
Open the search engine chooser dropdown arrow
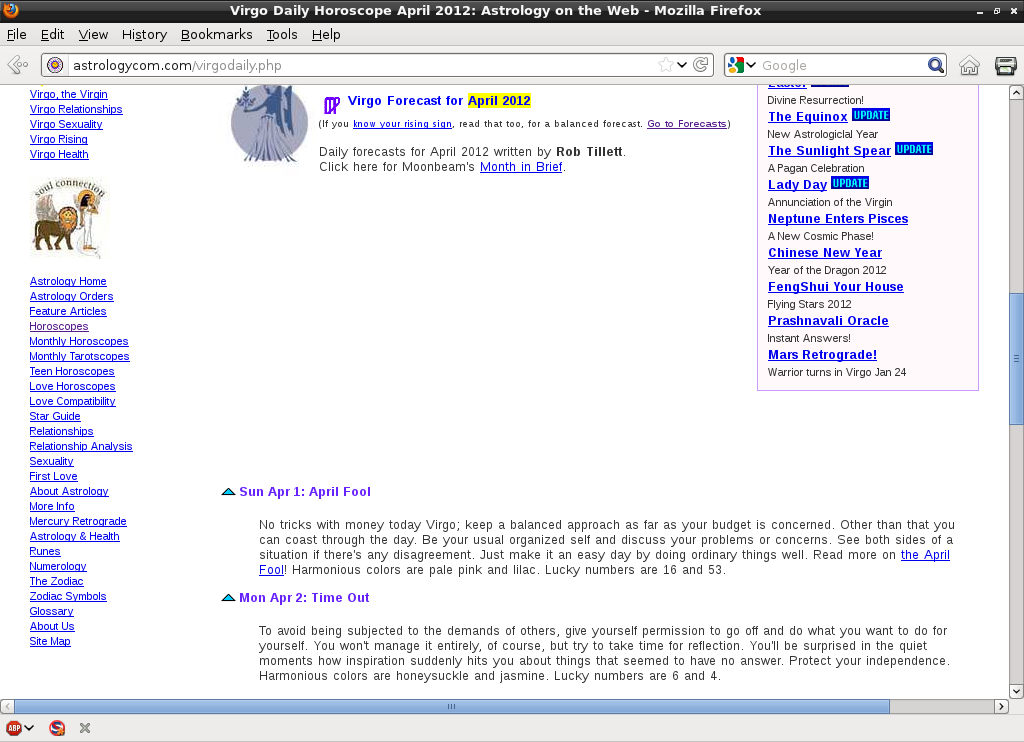(751, 65)
